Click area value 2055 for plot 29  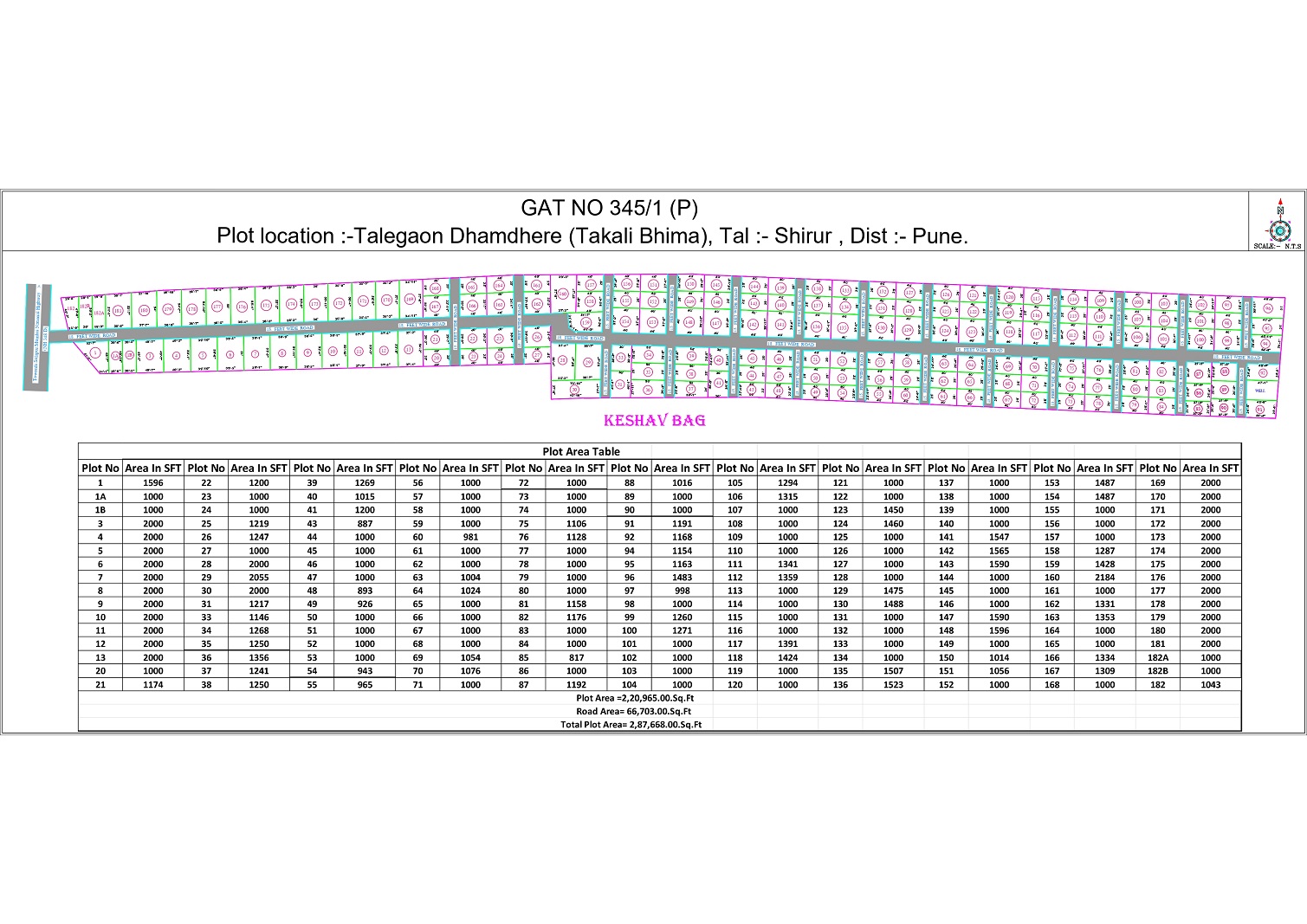tap(259, 578)
